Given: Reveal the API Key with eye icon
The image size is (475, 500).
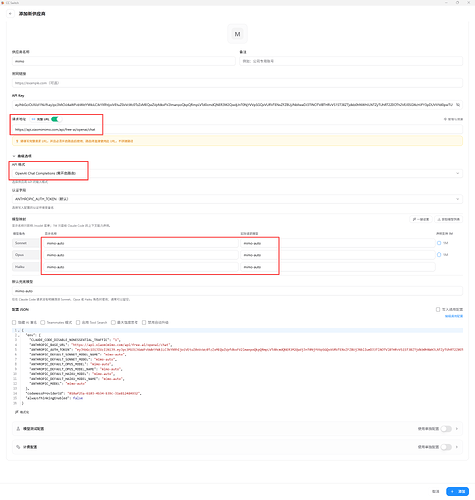Looking at the screenshot, I should pos(458,105).
